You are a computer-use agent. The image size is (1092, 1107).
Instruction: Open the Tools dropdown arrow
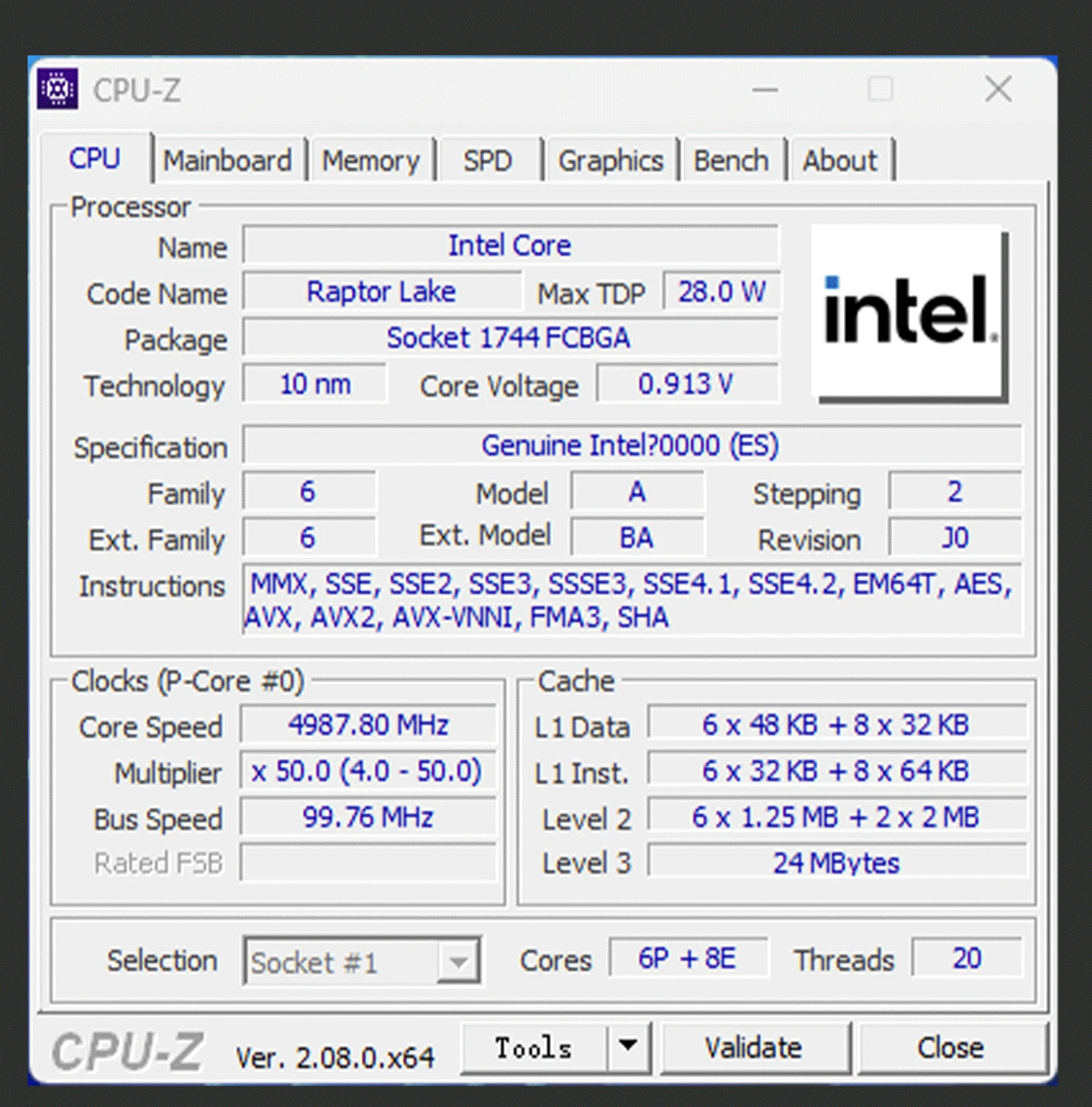(x=628, y=1047)
